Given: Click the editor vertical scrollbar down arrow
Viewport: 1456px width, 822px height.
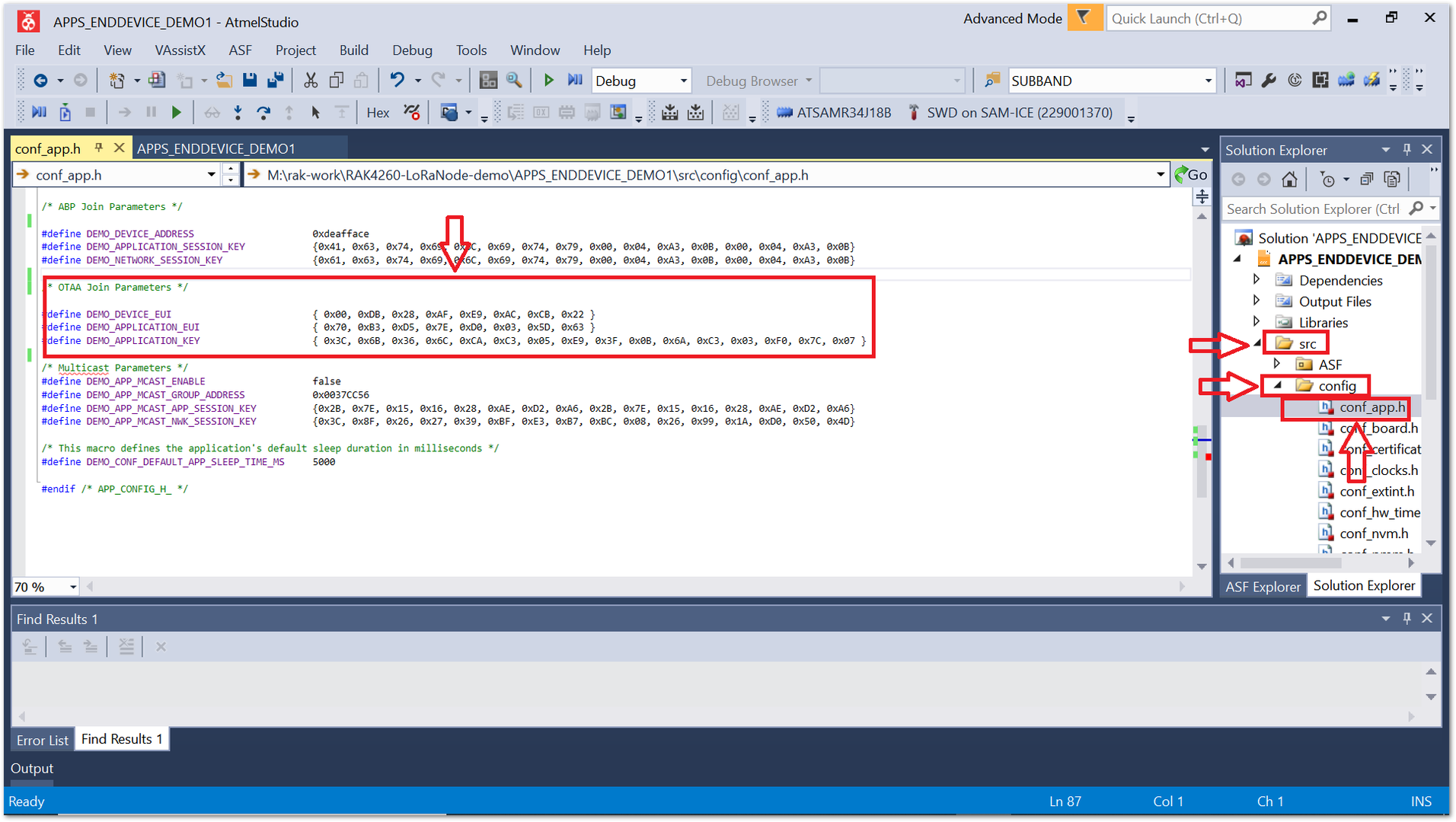Looking at the screenshot, I should click(x=1202, y=566).
